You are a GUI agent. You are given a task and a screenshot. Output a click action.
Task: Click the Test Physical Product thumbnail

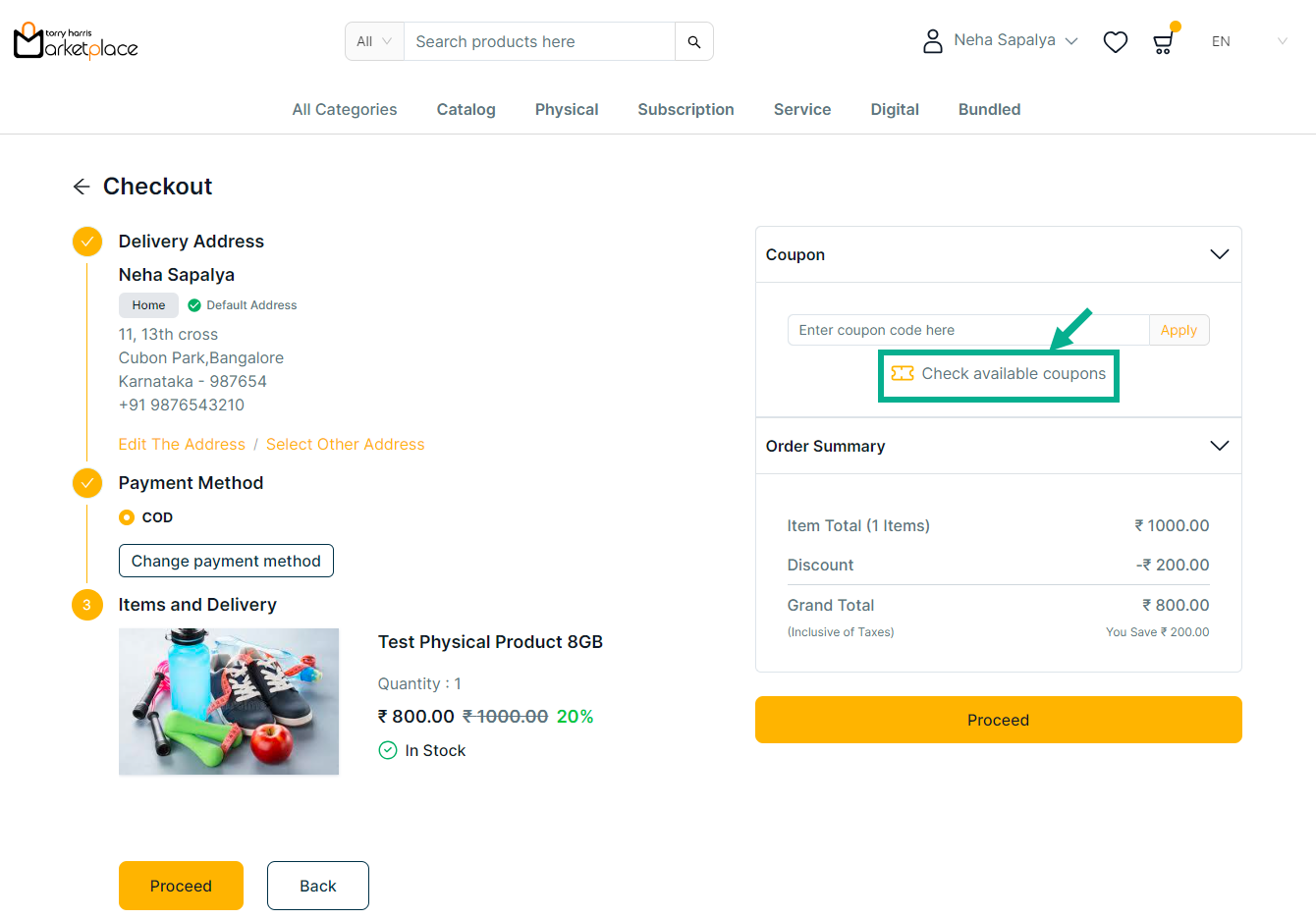(x=229, y=701)
